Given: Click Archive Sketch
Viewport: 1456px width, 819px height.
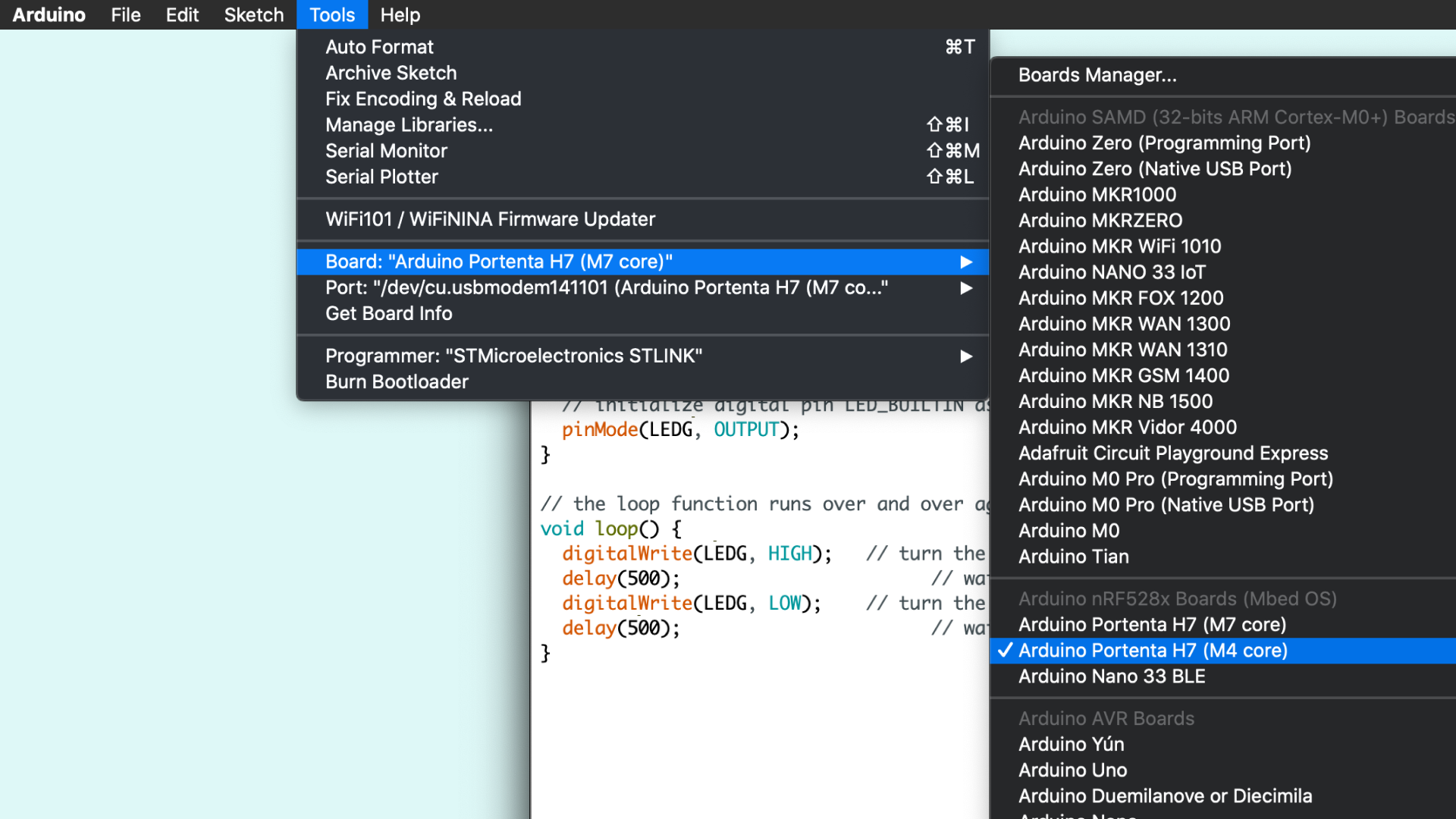Looking at the screenshot, I should click(391, 73).
